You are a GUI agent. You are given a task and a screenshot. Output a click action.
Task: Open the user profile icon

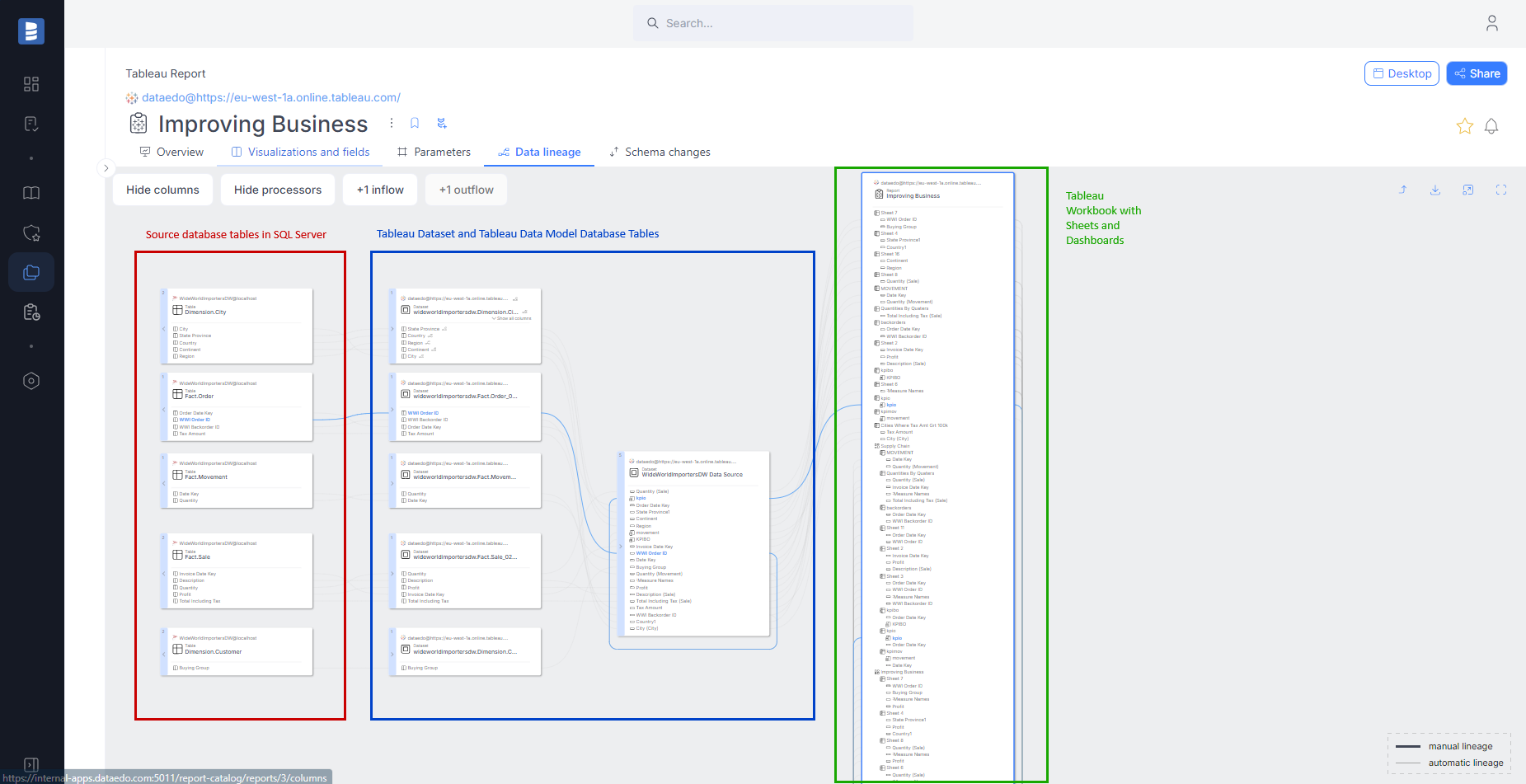point(1492,23)
